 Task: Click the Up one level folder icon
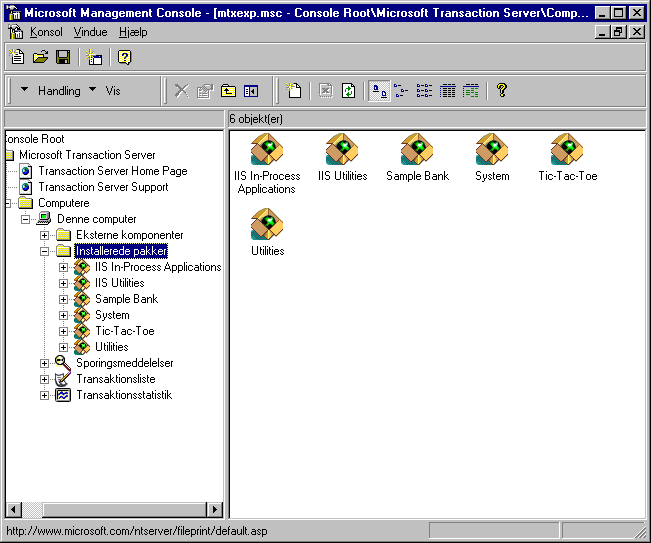click(228, 90)
